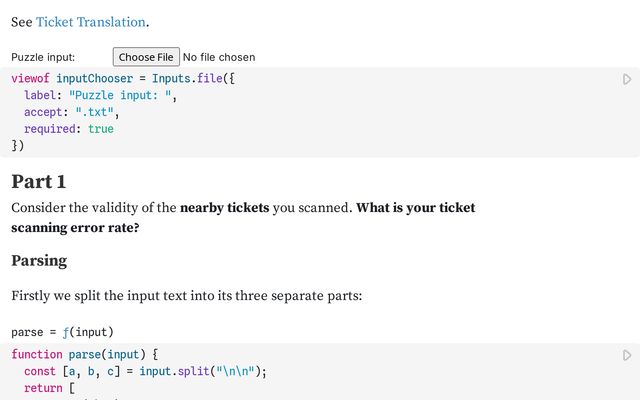Click the closing '})' of inputChooser cell
640x400 pixels.
(x=17, y=146)
